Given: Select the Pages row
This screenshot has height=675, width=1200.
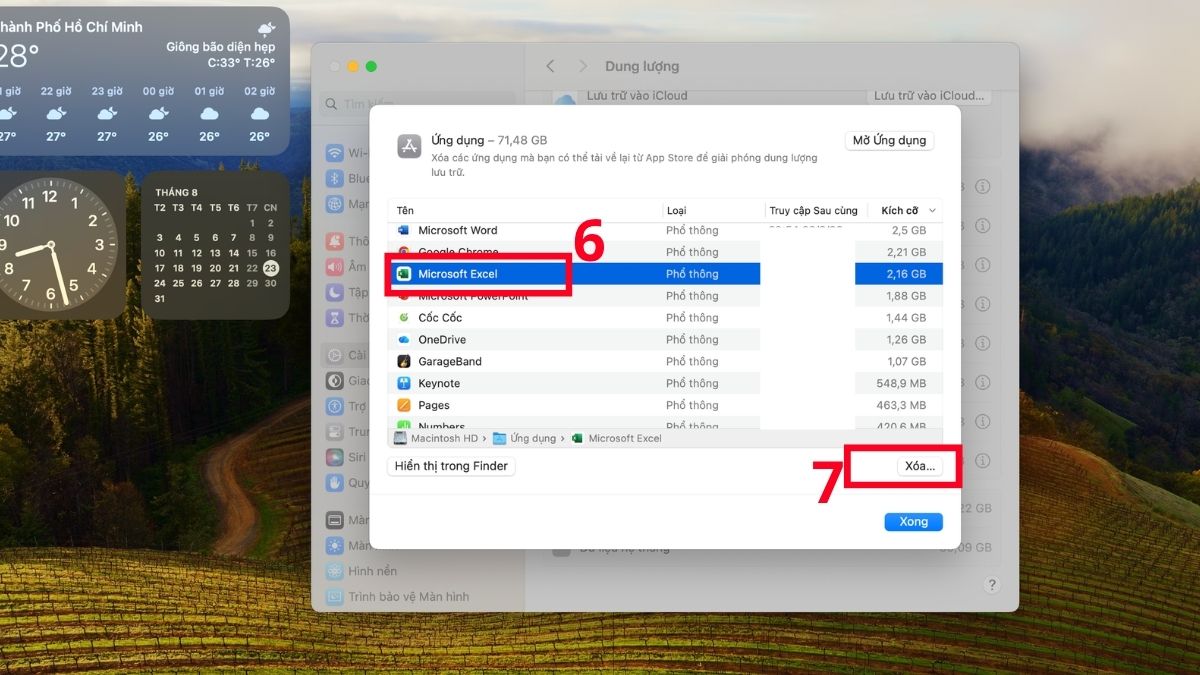Looking at the screenshot, I should [665, 405].
